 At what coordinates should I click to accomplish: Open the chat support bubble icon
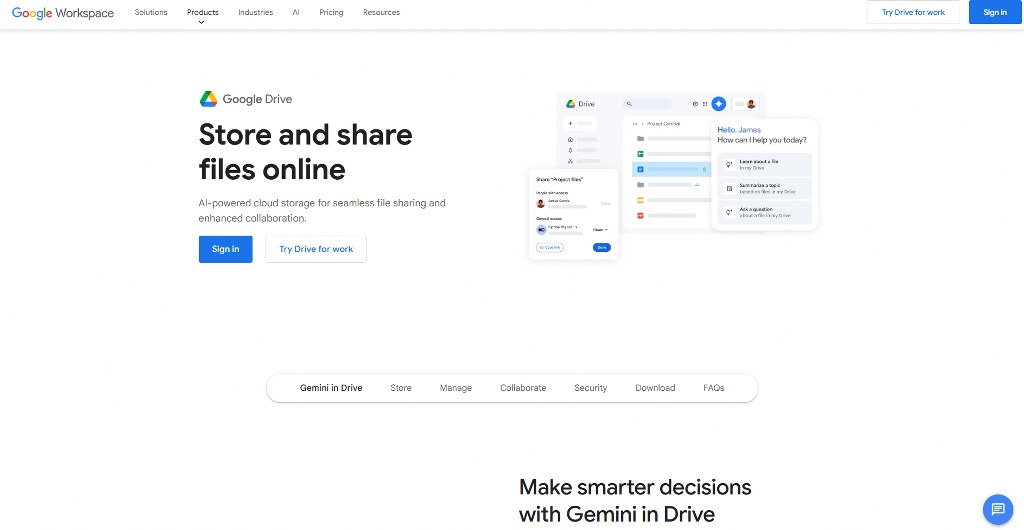[997, 509]
